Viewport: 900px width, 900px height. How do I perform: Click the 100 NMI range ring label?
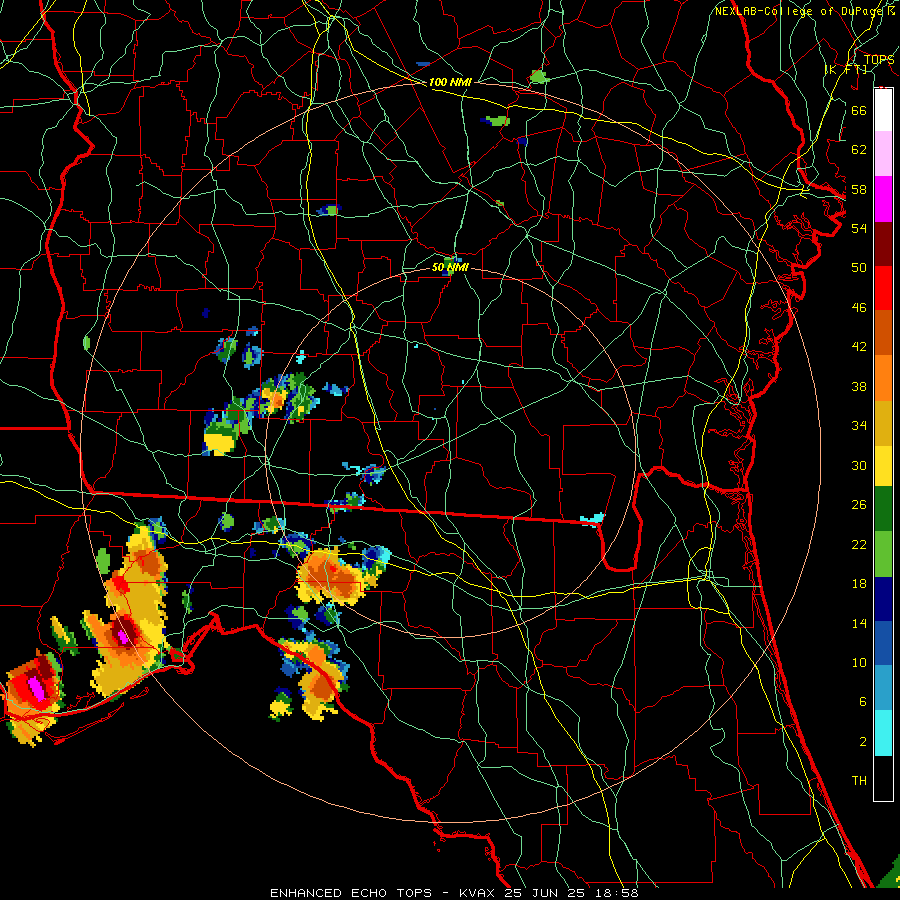pyautogui.click(x=450, y=82)
